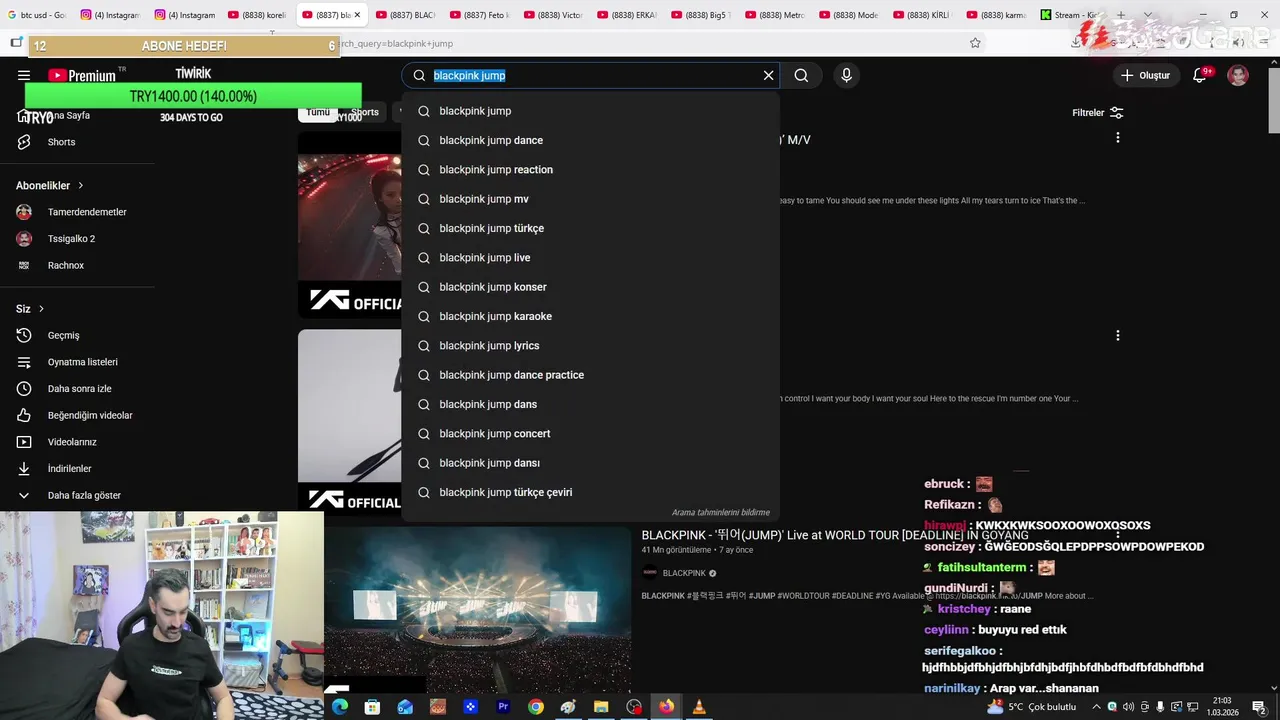This screenshot has width=1280, height=720.
Task: Open Google Chrome from the taskbar
Action: [536, 707]
